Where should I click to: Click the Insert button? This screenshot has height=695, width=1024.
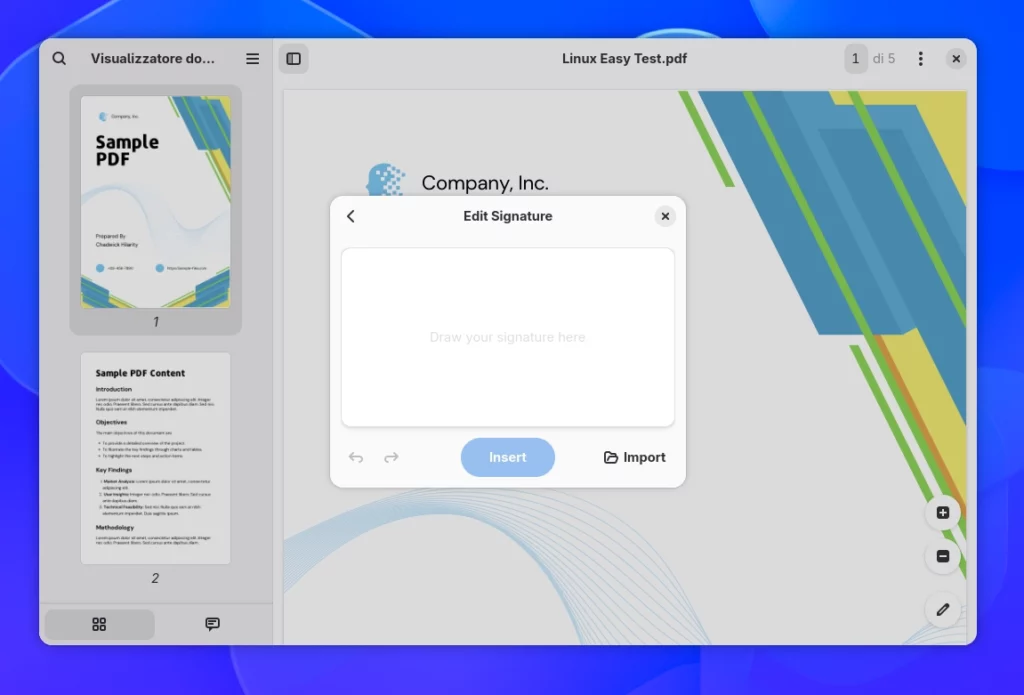[507, 457]
